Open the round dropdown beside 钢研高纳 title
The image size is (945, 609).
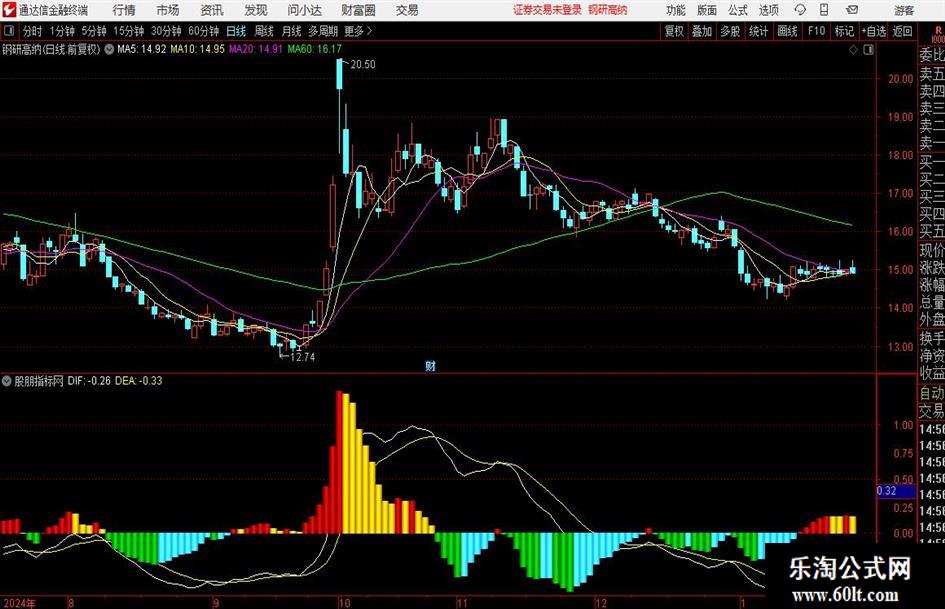(x=108, y=49)
